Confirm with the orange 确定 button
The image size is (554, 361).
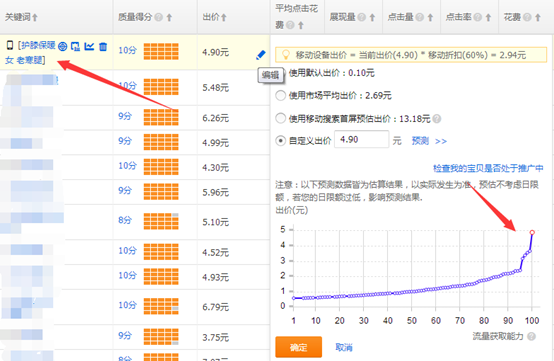click(299, 347)
